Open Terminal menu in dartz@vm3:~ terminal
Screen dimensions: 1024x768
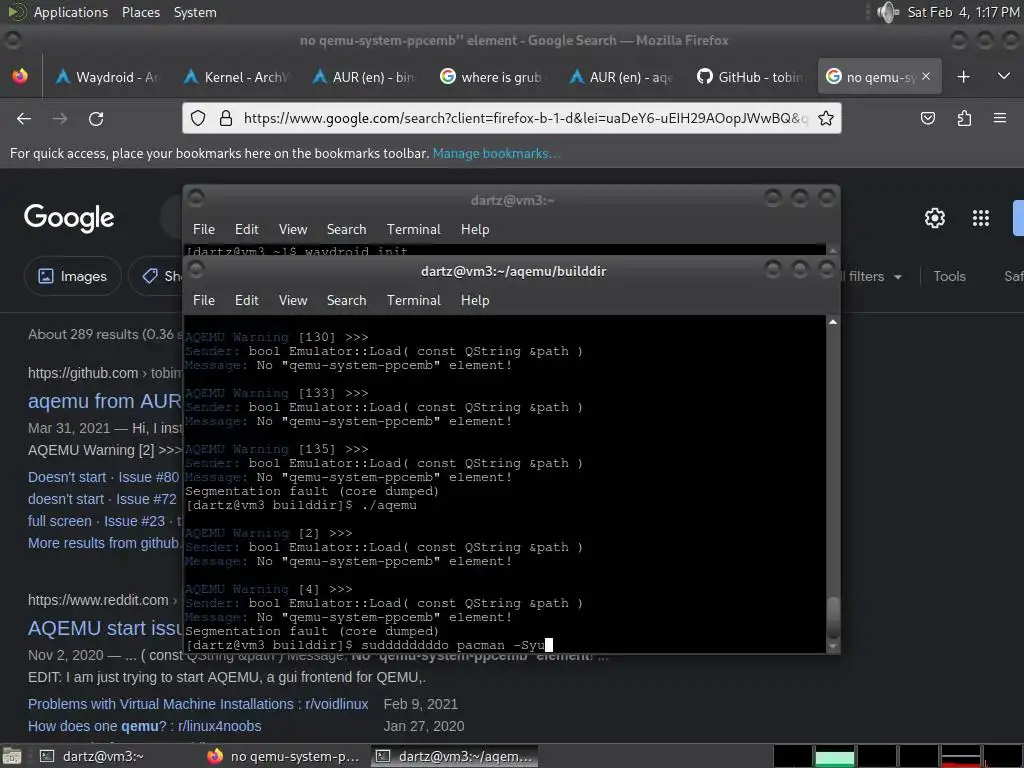click(x=413, y=229)
